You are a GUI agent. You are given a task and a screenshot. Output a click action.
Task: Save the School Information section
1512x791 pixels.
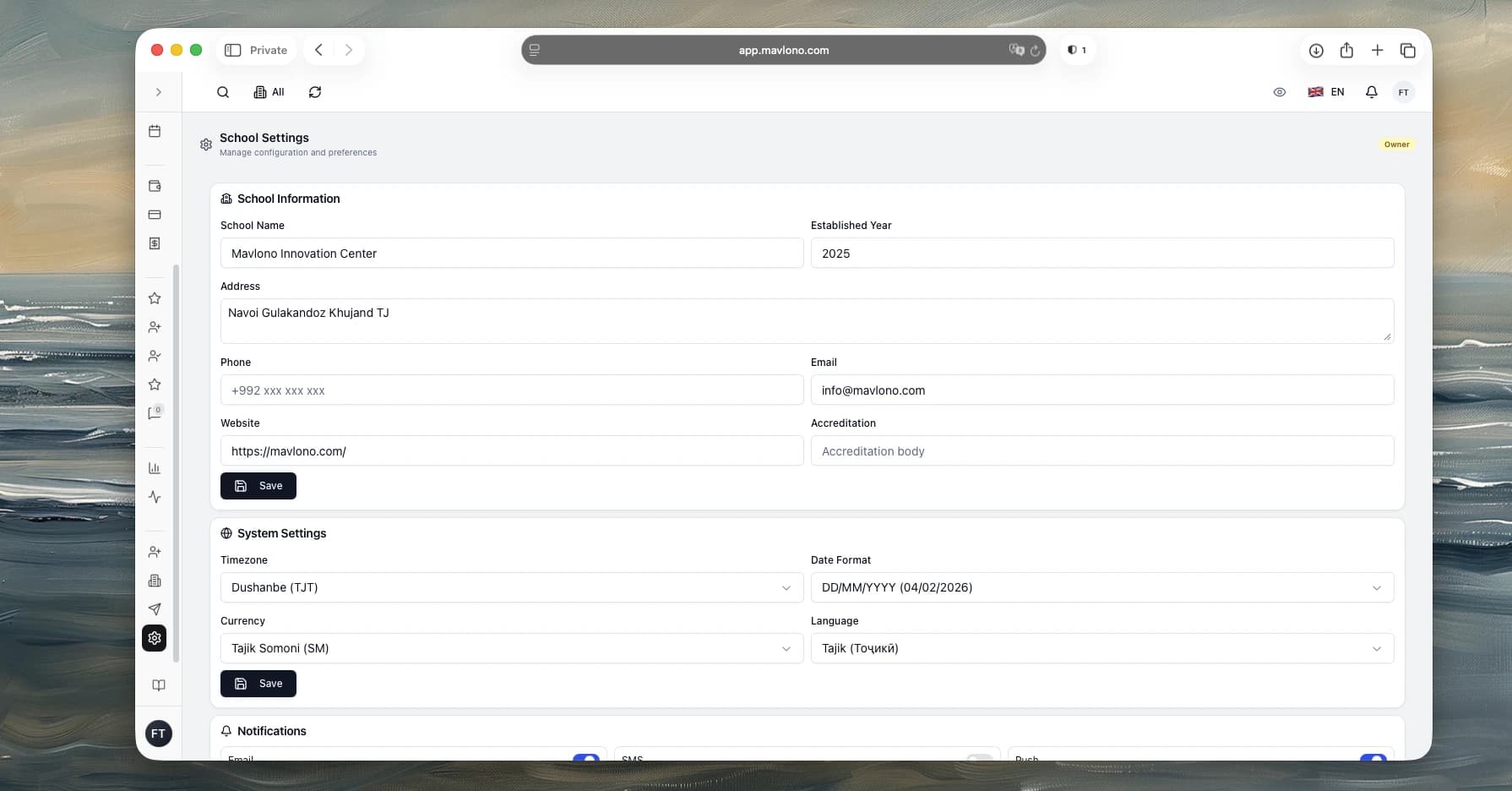(x=258, y=486)
